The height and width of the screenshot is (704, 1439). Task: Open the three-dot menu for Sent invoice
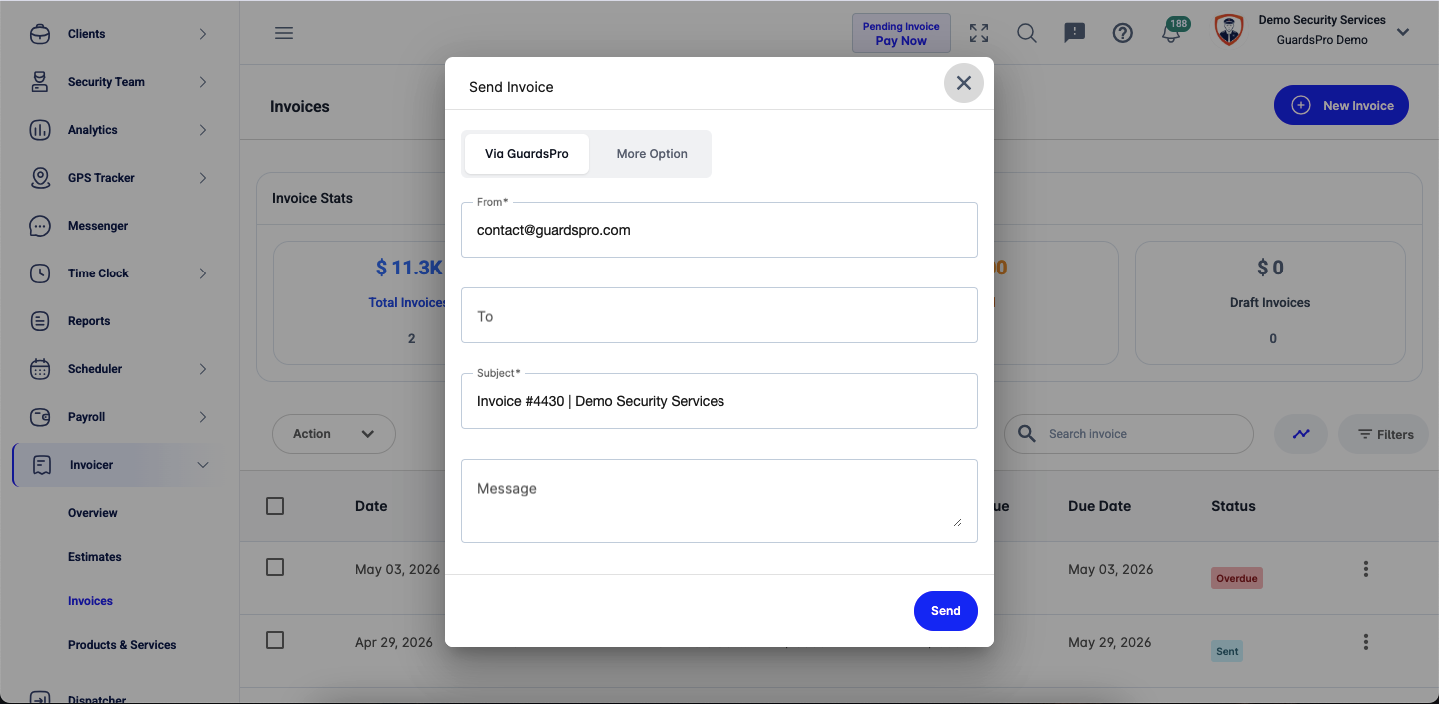(1366, 642)
